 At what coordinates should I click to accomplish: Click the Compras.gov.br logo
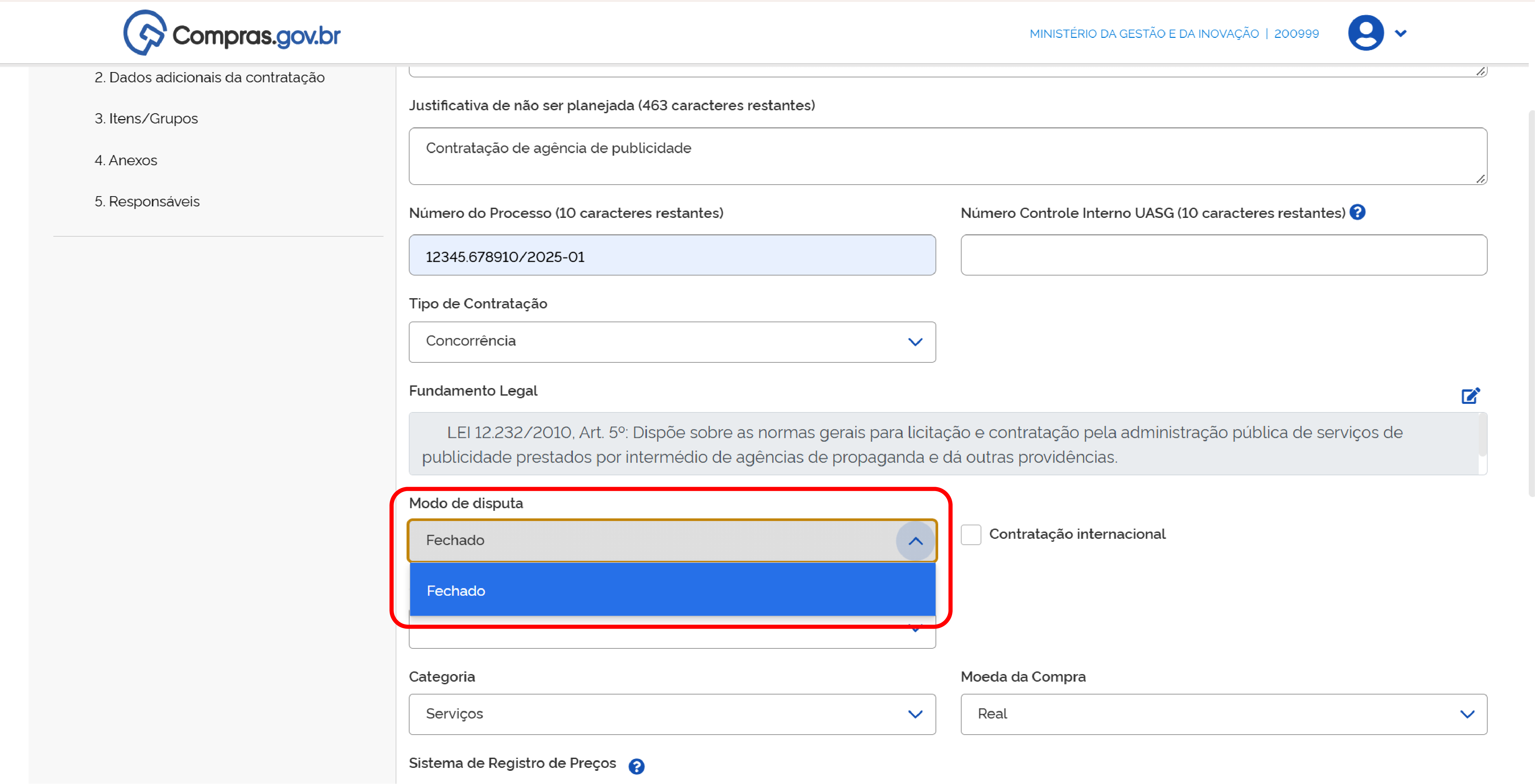pos(232,33)
